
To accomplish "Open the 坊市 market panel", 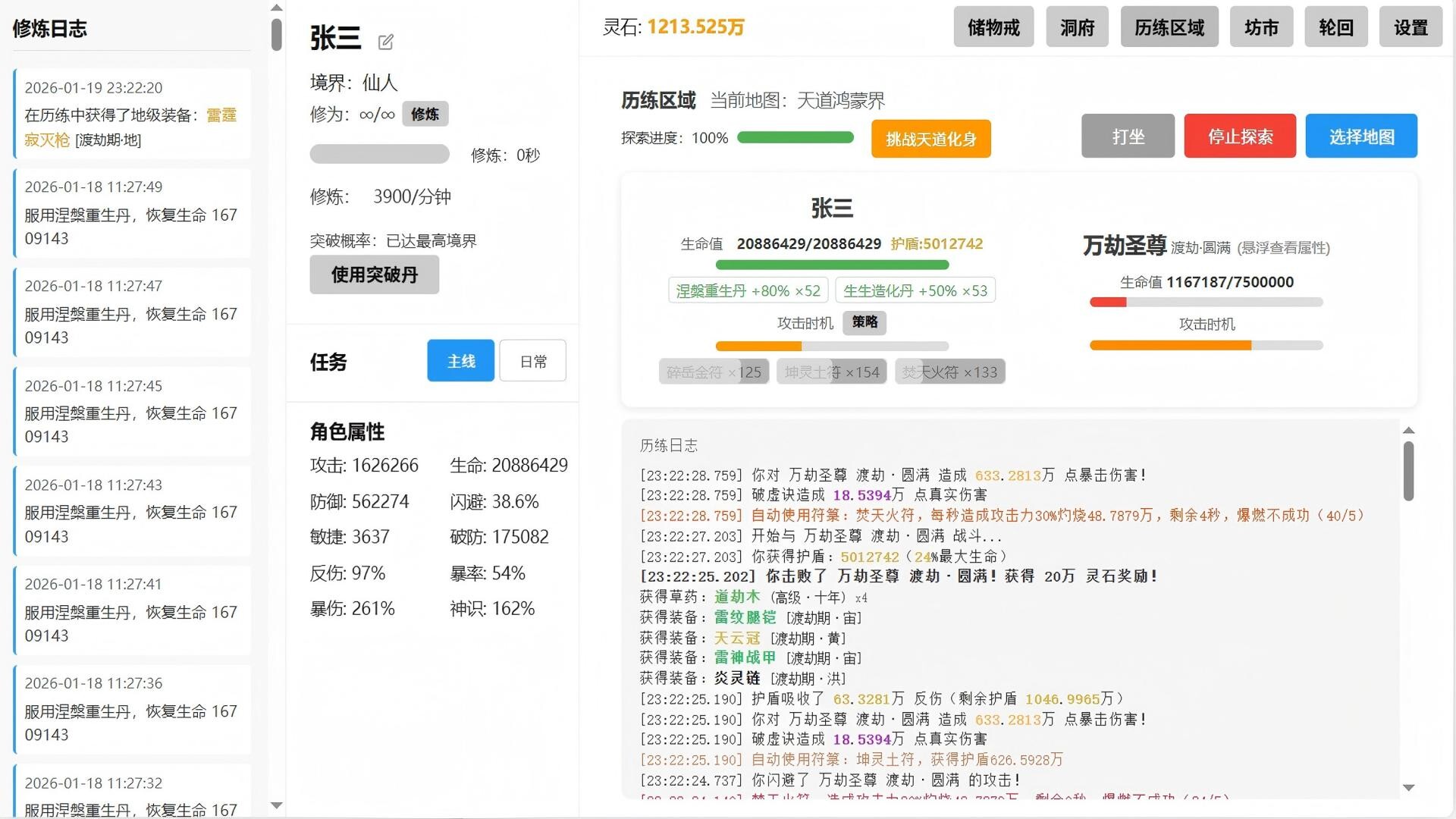I will point(1261,27).
